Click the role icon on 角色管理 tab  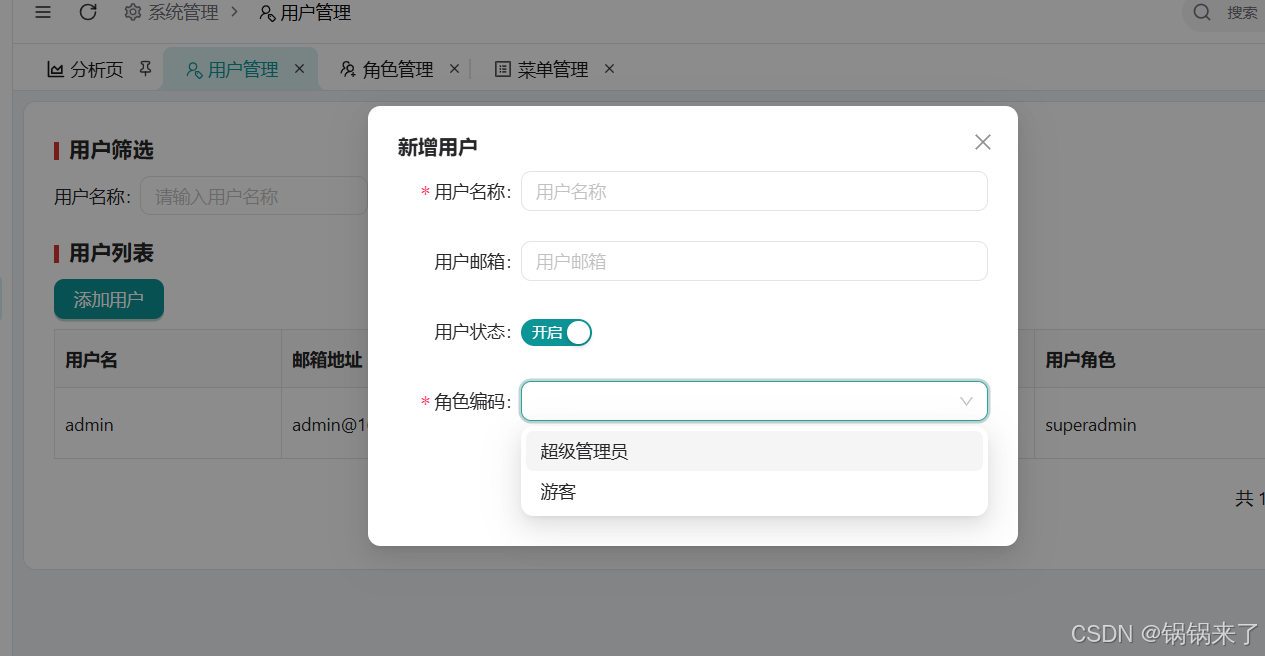[x=347, y=69]
